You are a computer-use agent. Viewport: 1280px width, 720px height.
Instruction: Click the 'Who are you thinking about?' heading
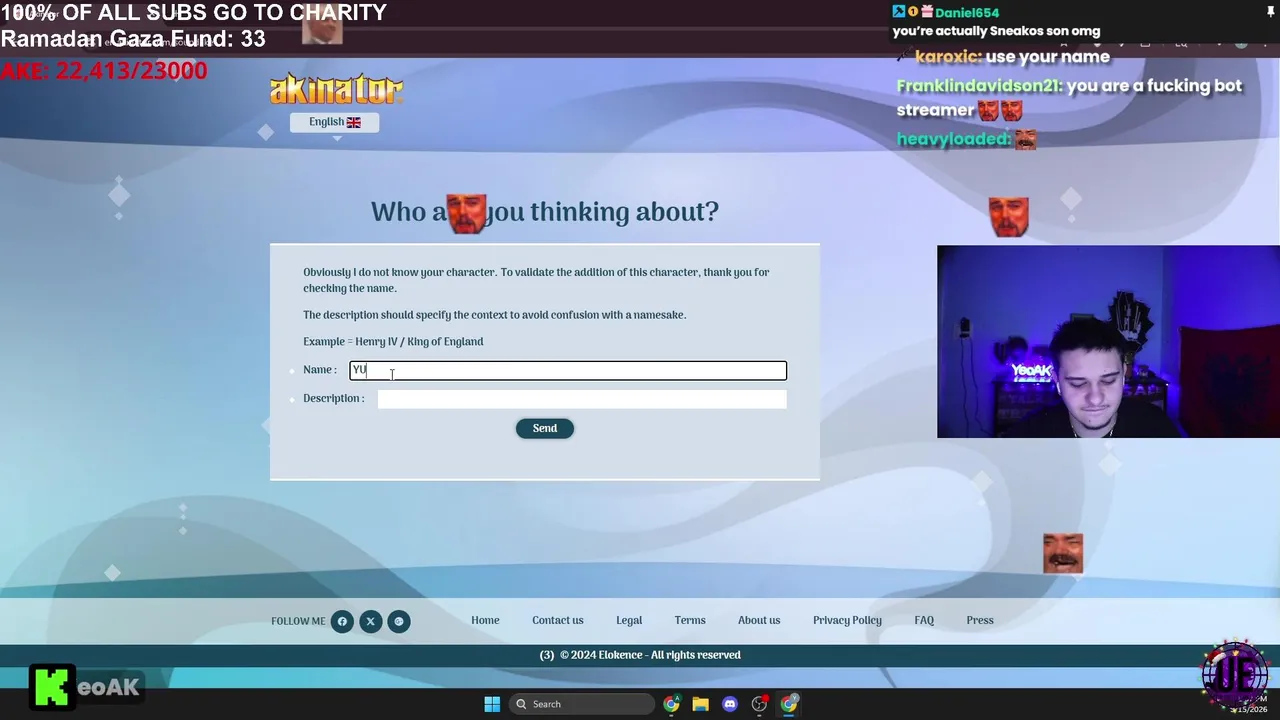coord(545,212)
